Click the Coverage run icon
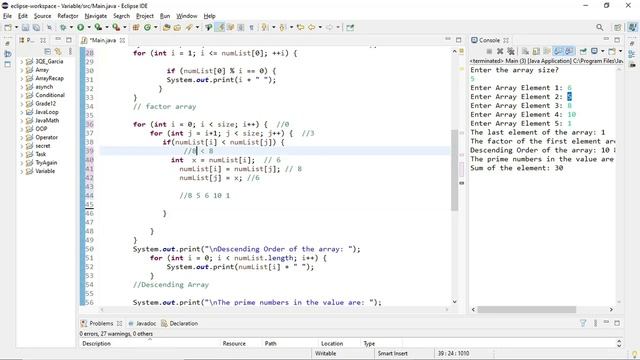The height and width of the screenshot is (360, 640). coord(98,27)
